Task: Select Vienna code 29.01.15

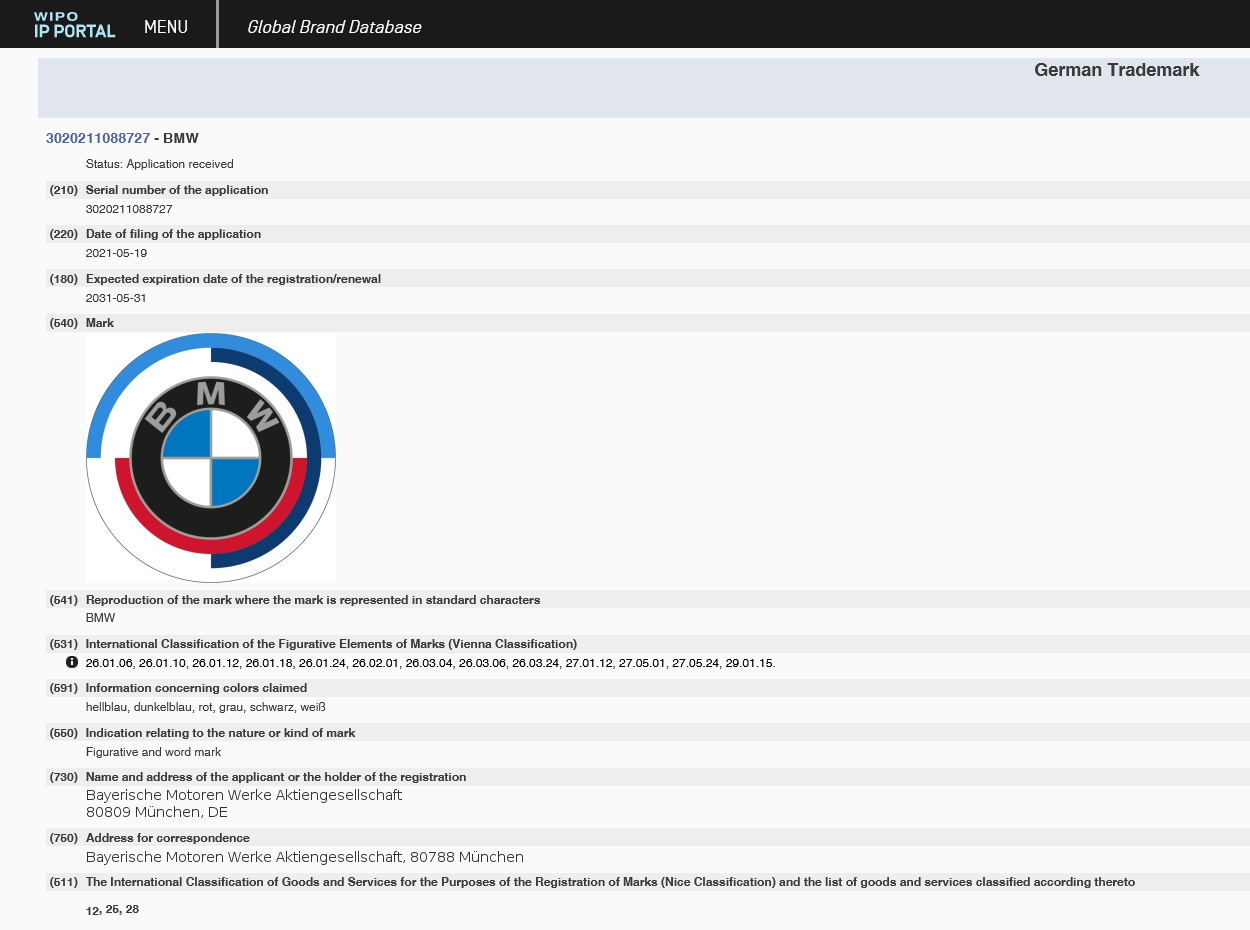Action: click(750, 663)
